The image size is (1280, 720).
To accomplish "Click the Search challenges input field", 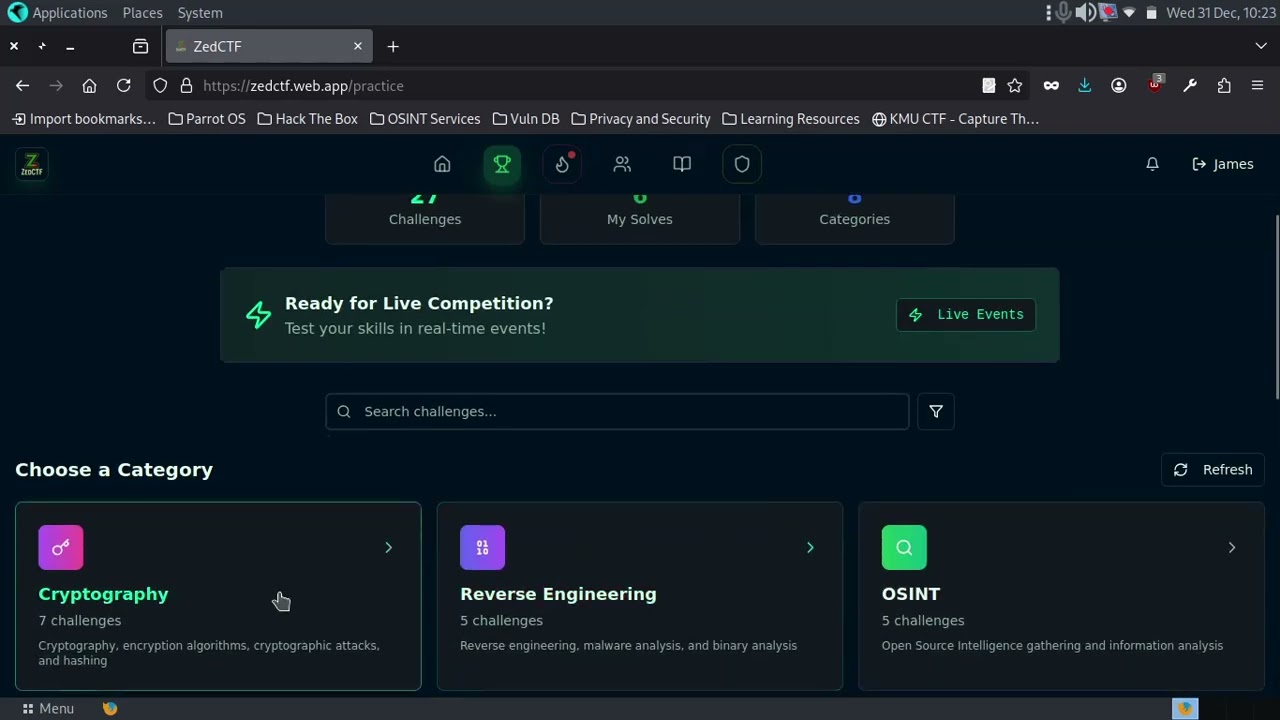I will [617, 411].
